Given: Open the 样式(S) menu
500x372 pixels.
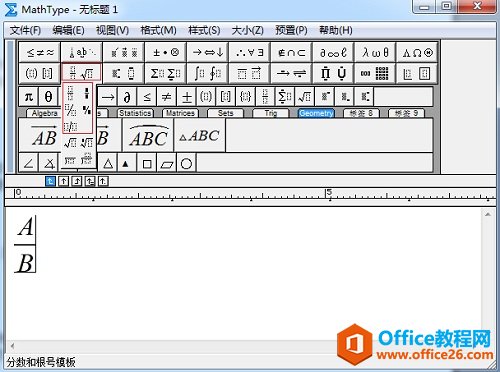Looking at the screenshot, I should (204, 30).
